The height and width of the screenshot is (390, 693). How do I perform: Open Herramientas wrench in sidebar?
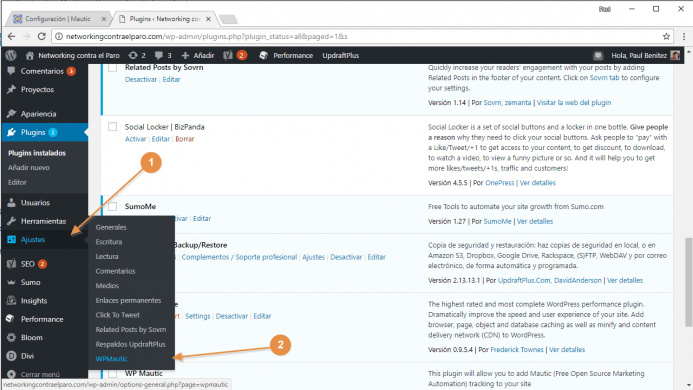(11, 221)
